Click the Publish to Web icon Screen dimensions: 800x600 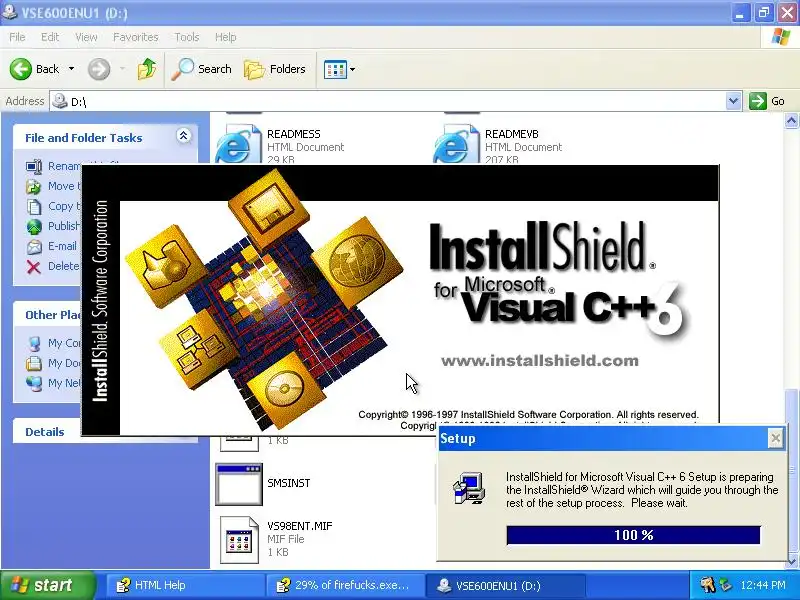click(34, 226)
